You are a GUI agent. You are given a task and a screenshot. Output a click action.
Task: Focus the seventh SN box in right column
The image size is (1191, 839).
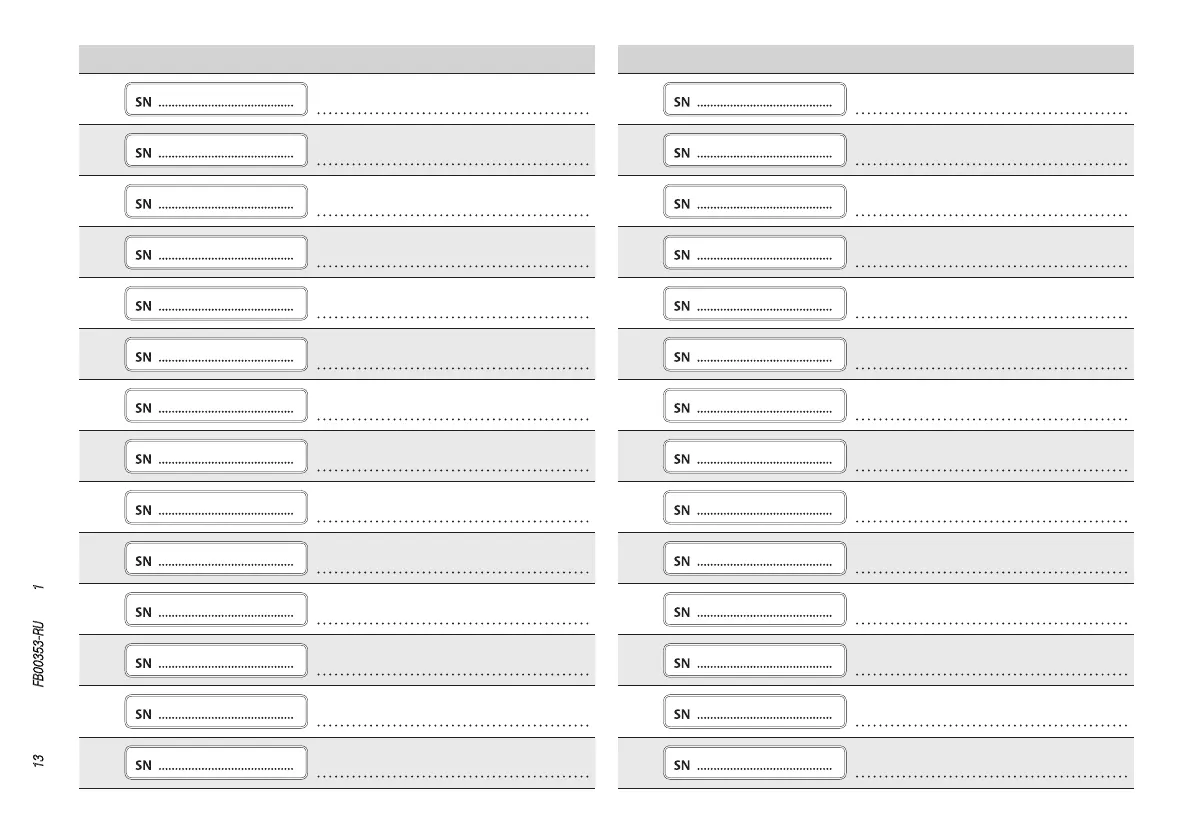(754, 406)
